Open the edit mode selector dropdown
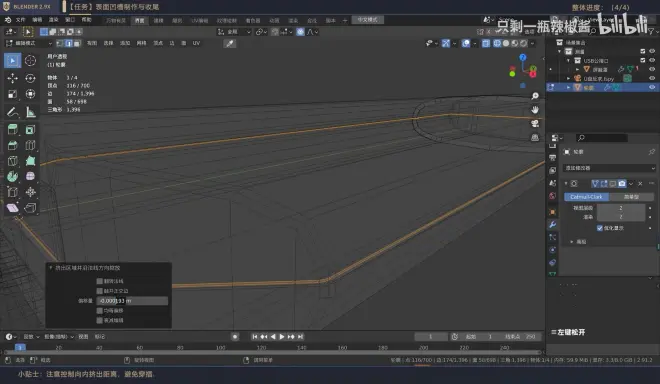Image resolution: width=660 pixels, height=384 pixels. point(29,43)
